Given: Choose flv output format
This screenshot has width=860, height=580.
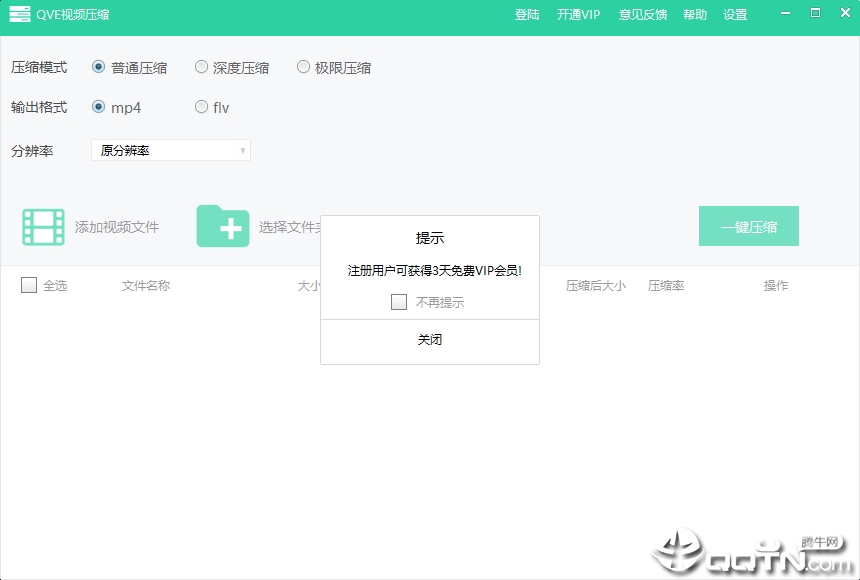Looking at the screenshot, I should tap(201, 106).
